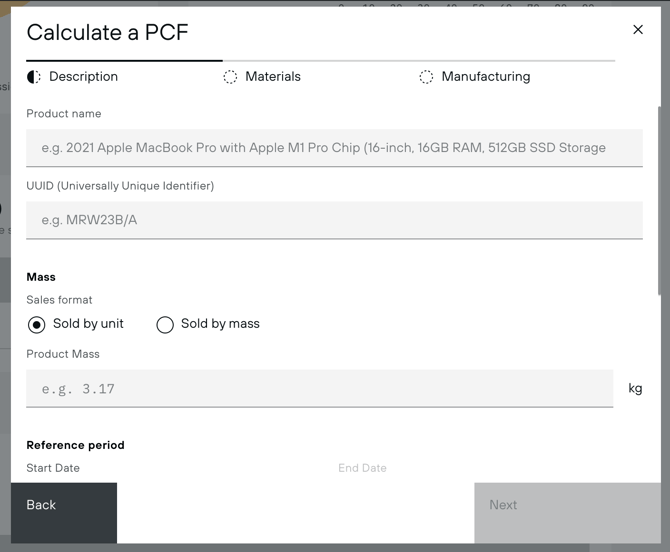The image size is (670, 552).
Task: Click the Reference period heading
Action: 75,445
